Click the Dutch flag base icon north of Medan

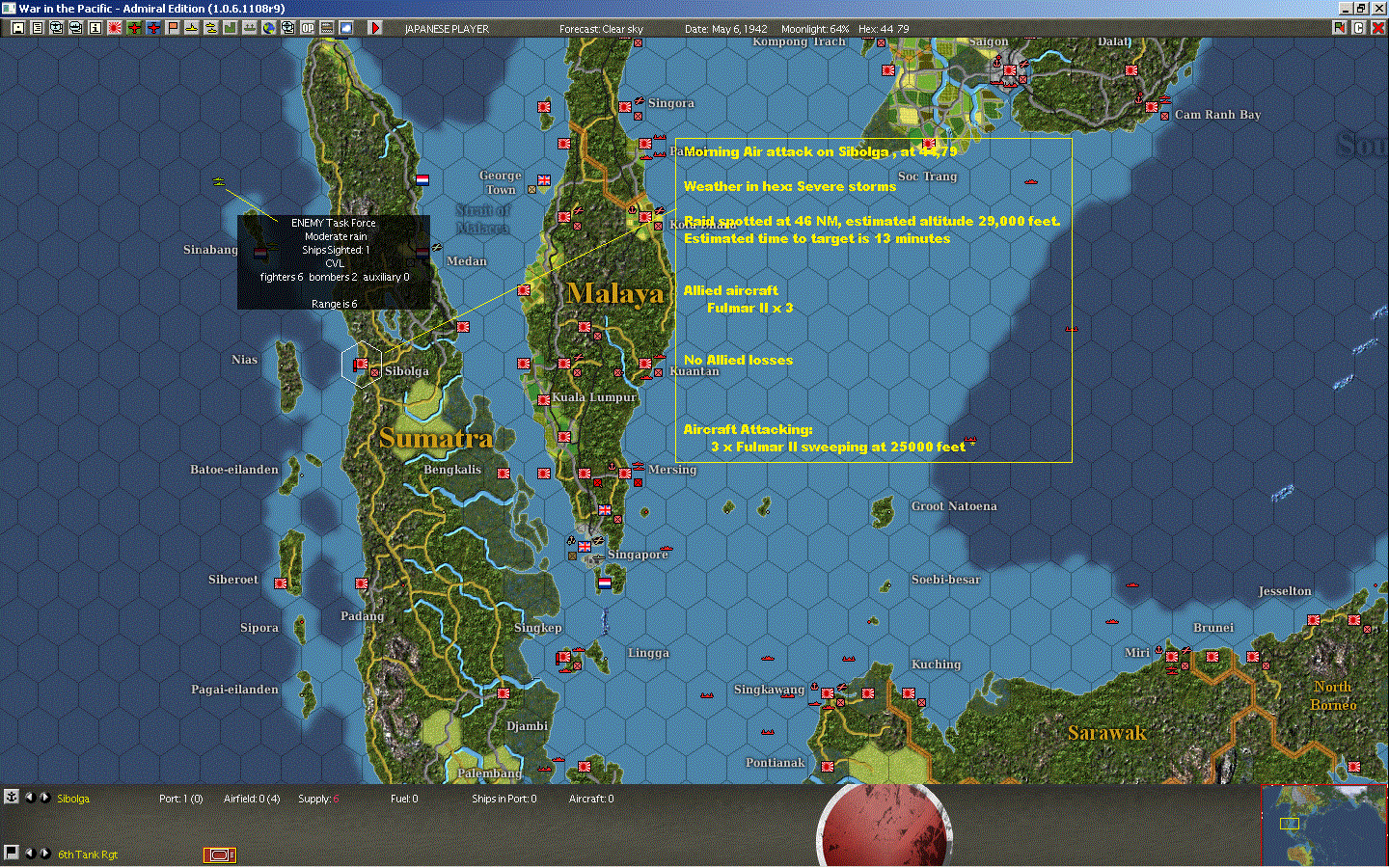pyautogui.click(x=422, y=179)
